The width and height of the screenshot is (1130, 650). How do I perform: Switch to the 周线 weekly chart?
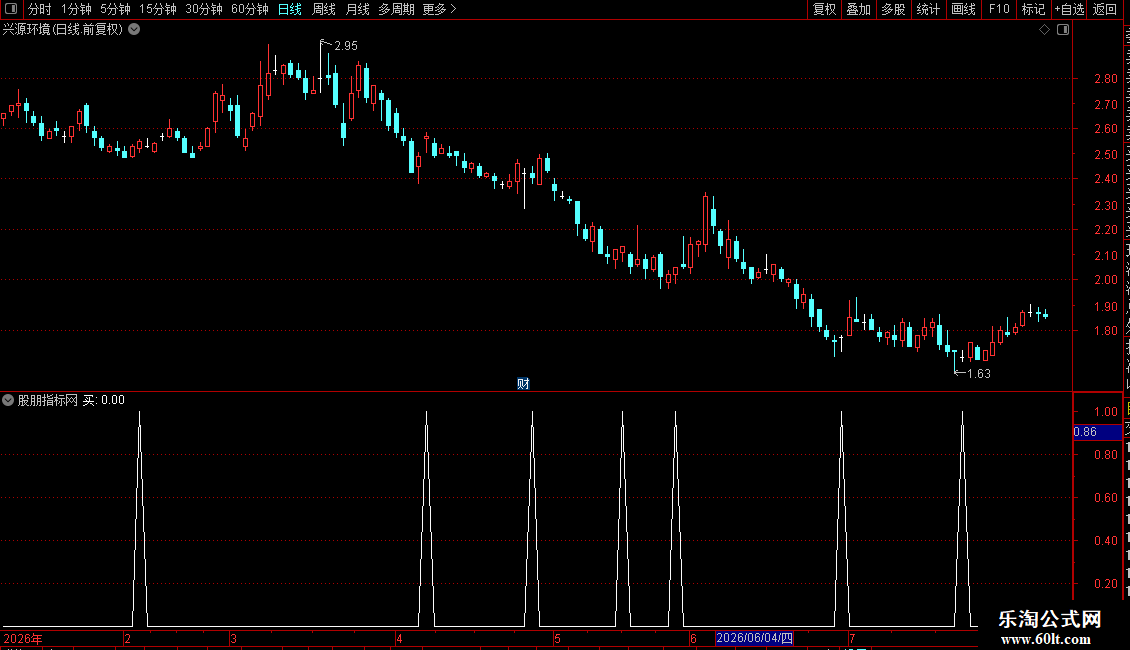point(324,9)
